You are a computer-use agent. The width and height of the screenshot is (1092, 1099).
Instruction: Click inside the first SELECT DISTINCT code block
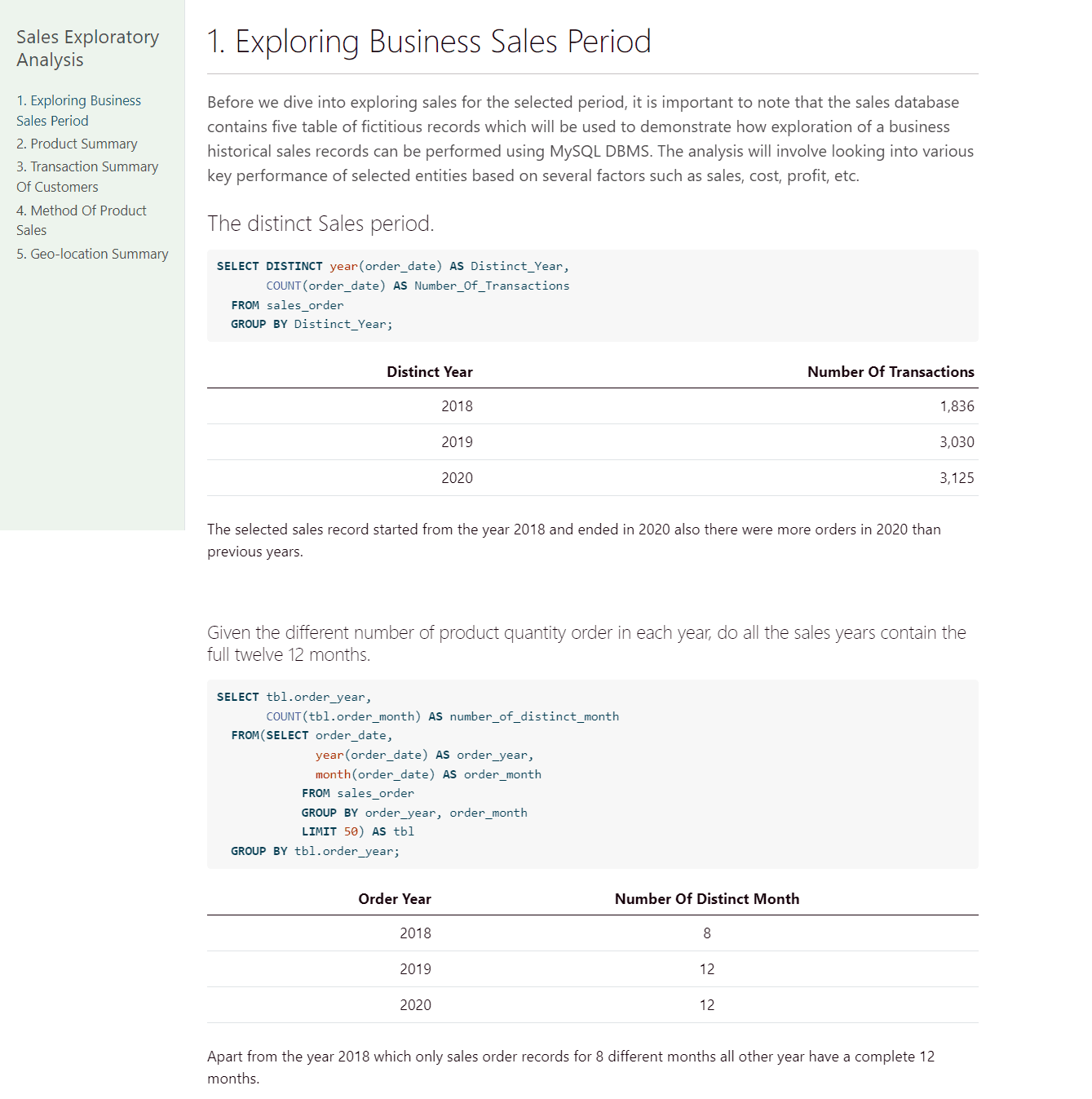pyautogui.click(x=592, y=295)
